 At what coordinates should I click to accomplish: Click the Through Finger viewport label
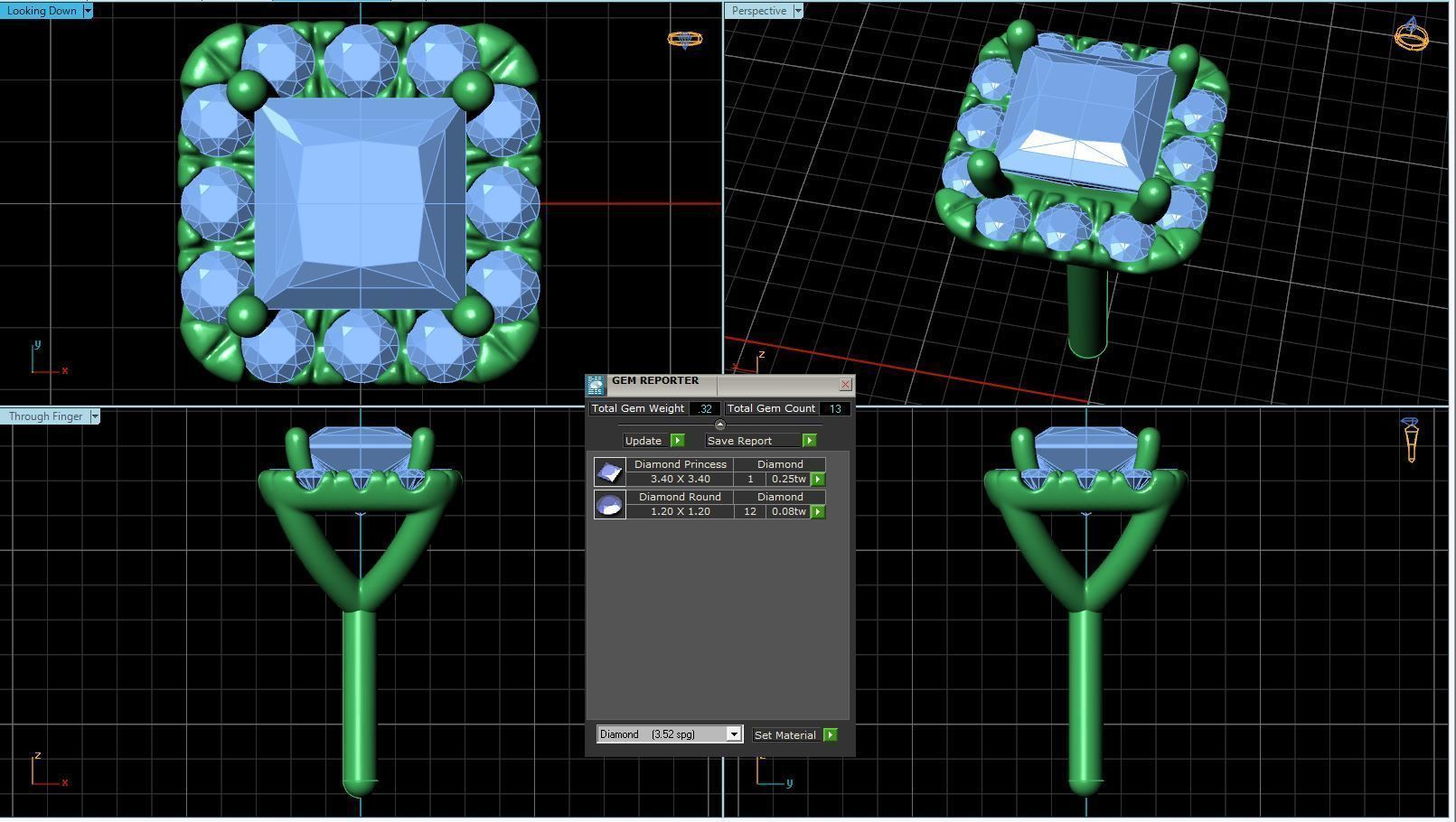46,416
